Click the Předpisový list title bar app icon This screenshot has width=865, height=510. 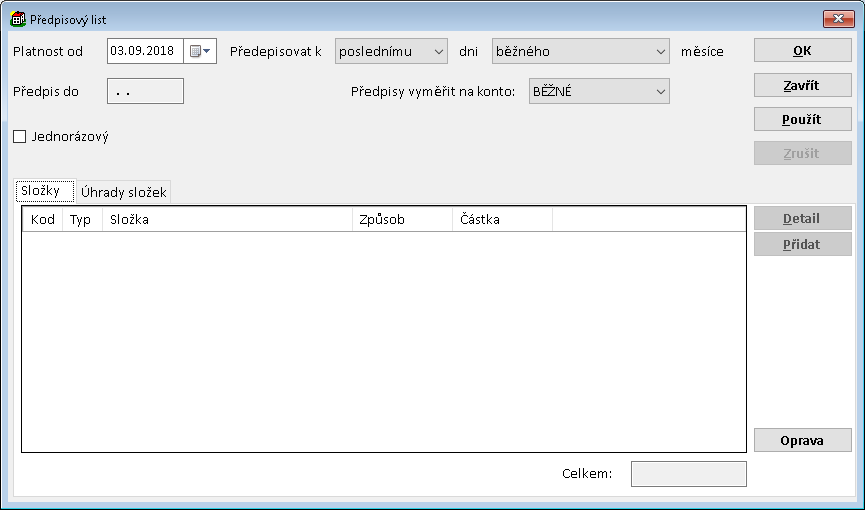18,19
